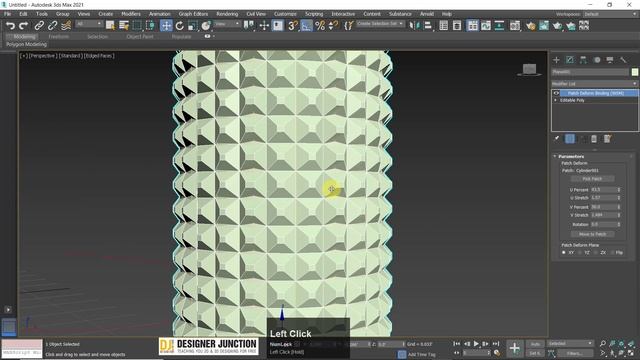Open the Create Selection Set dropdown

coord(380,24)
